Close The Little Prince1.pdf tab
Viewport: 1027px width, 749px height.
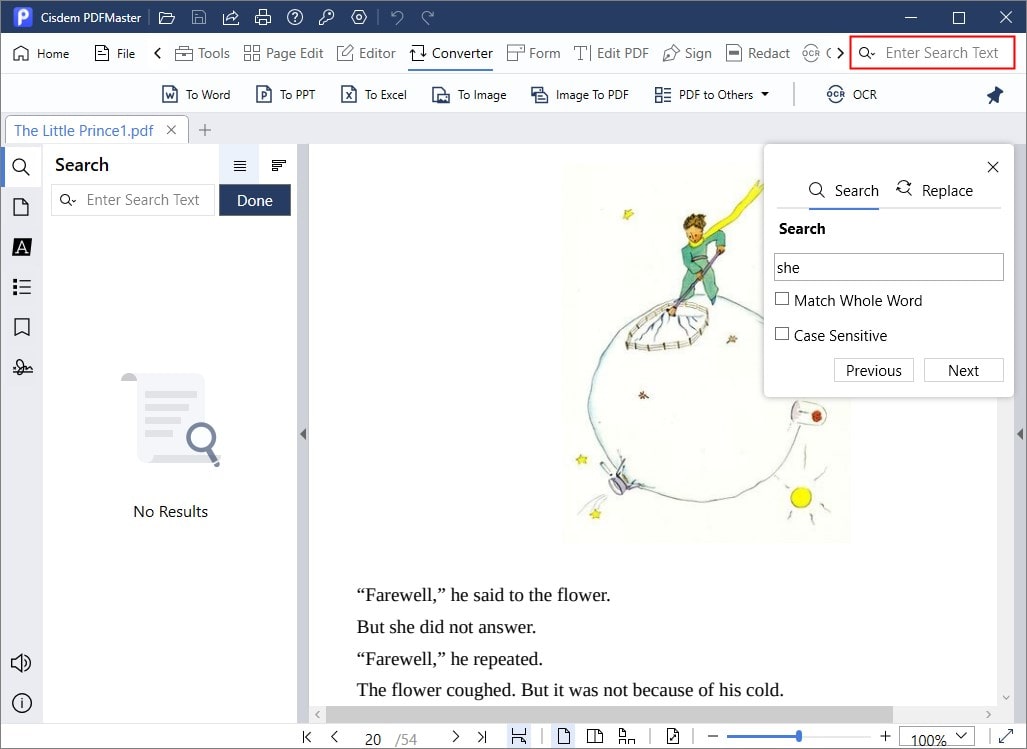click(x=172, y=130)
